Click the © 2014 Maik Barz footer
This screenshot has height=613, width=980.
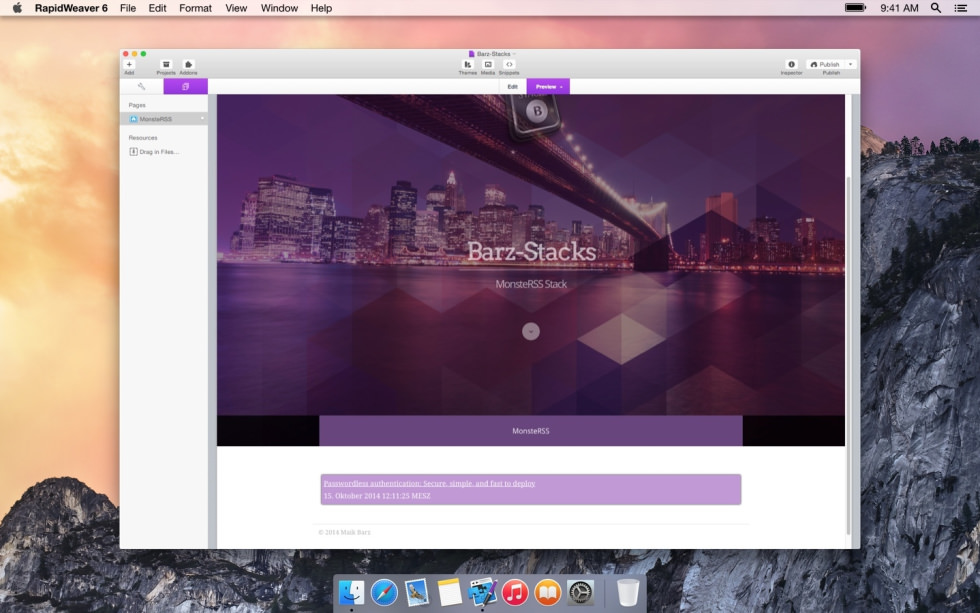[344, 532]
